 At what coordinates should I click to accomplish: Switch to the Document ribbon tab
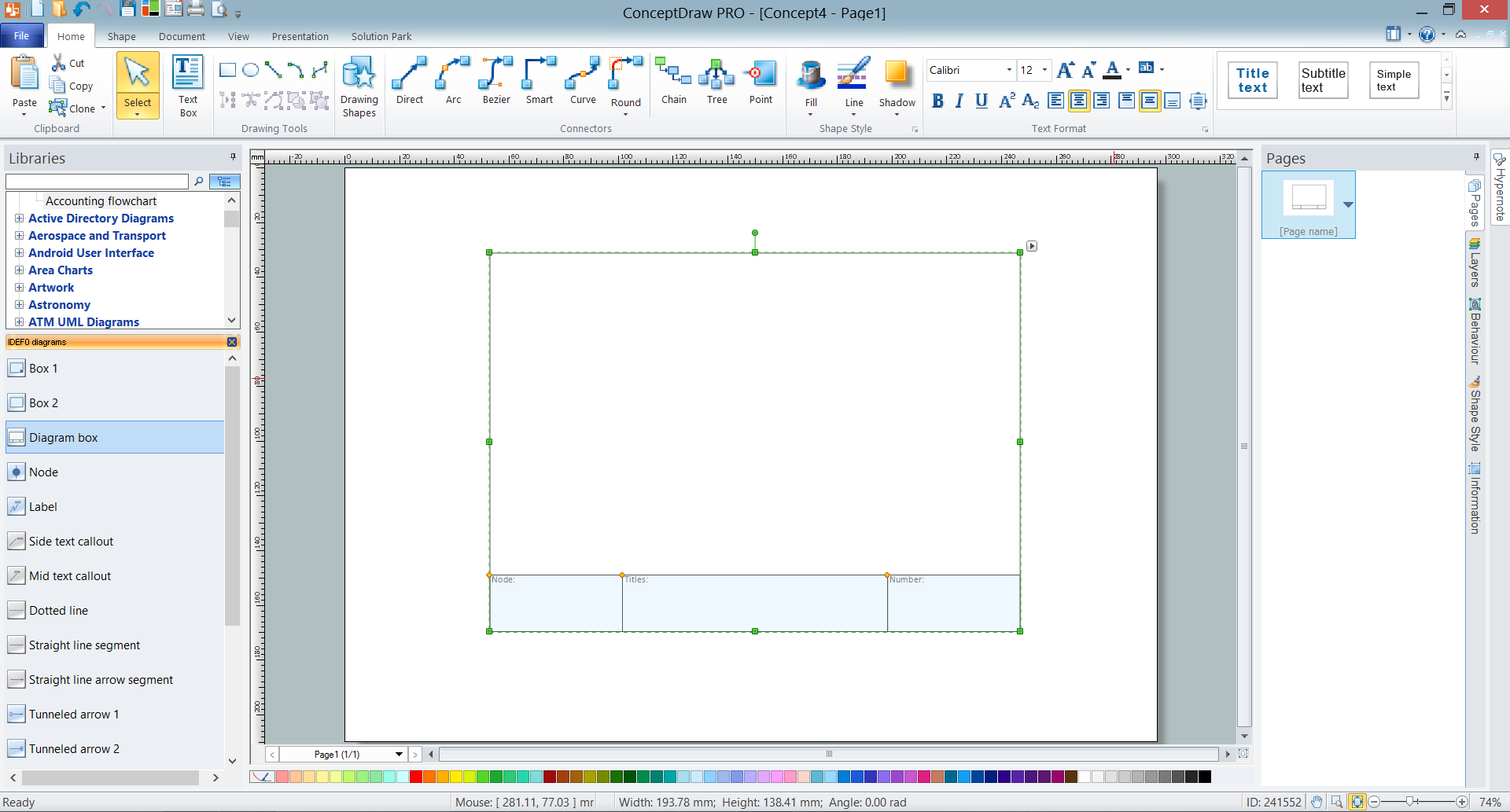click(x=182, y=36)
